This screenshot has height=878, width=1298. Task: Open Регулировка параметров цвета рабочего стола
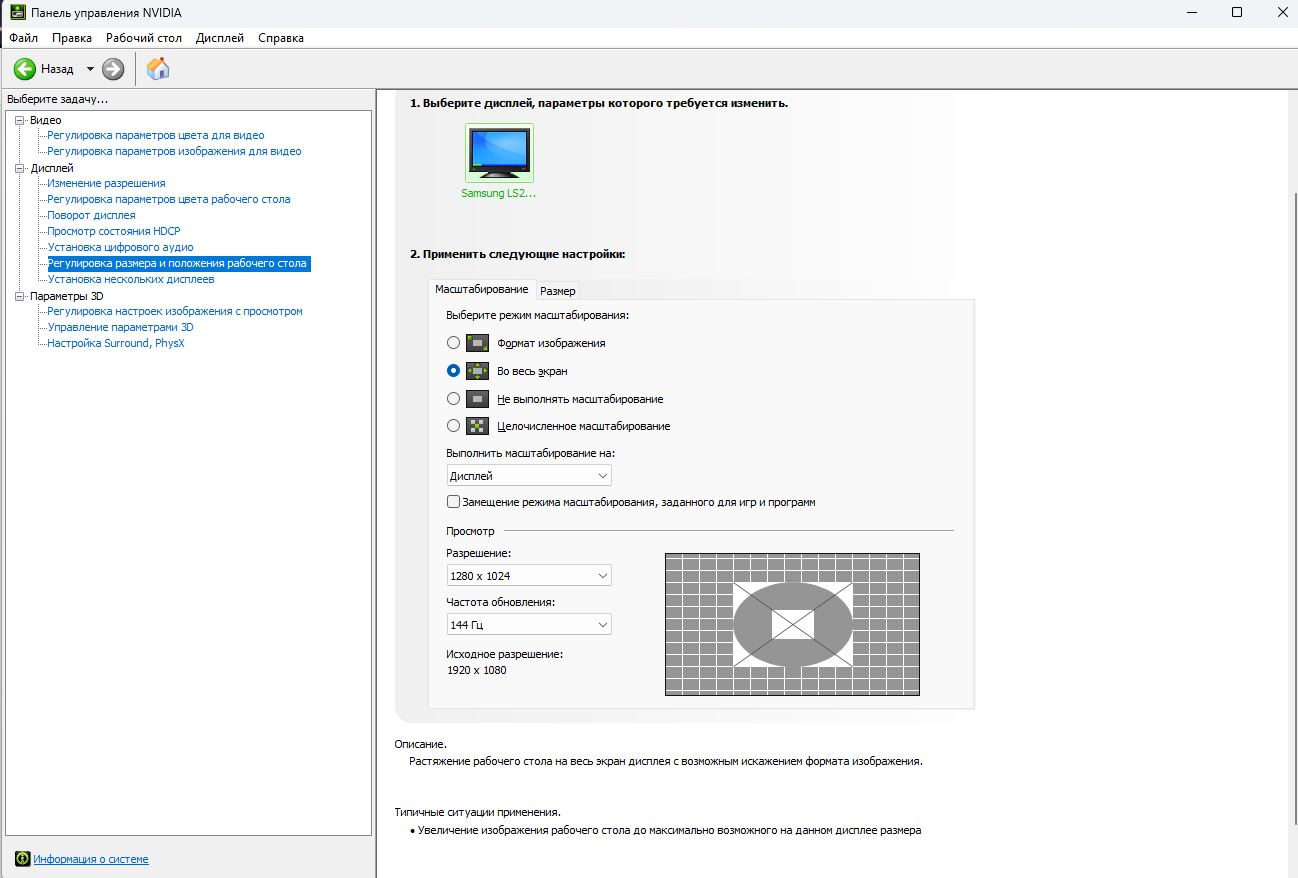(169, 199)
